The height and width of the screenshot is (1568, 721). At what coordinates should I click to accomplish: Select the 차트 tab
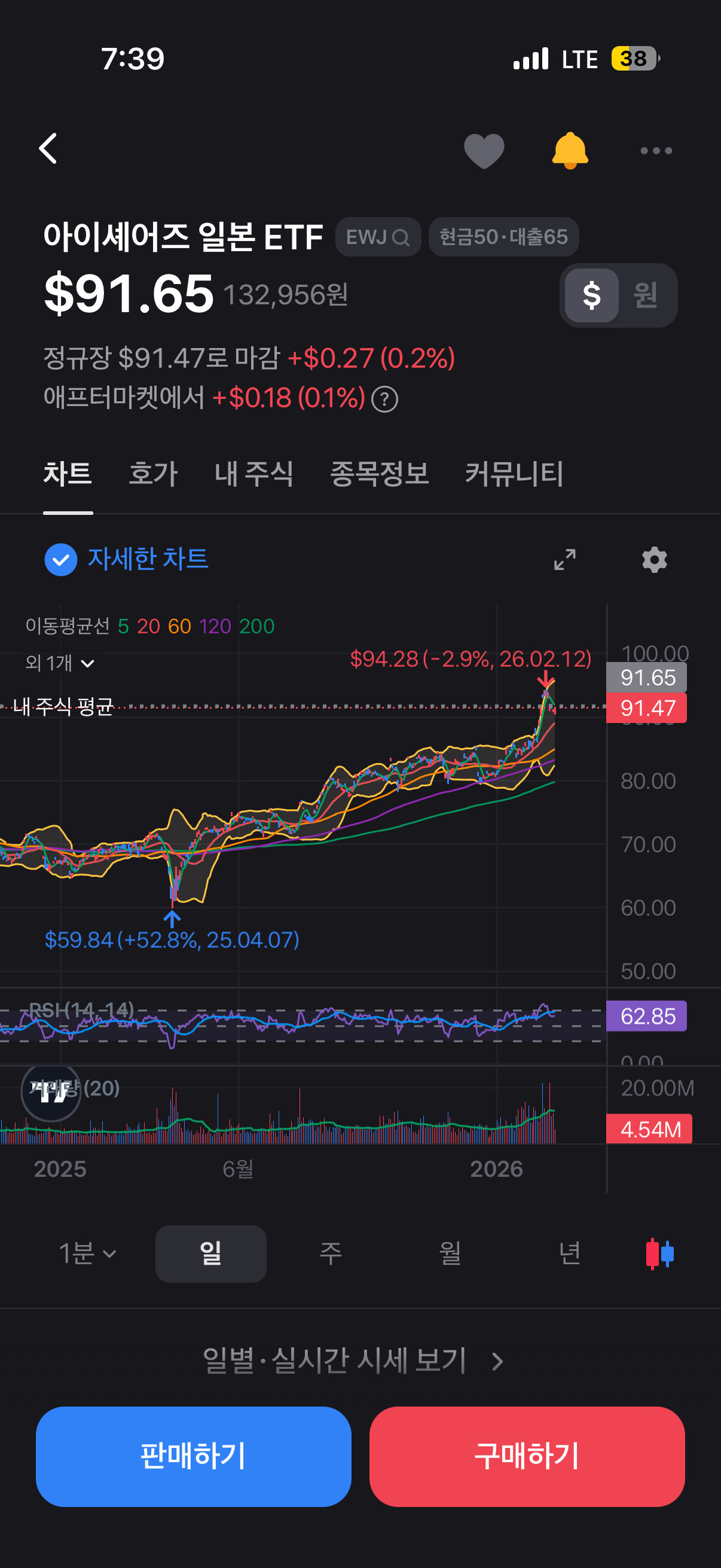point(68,474)
